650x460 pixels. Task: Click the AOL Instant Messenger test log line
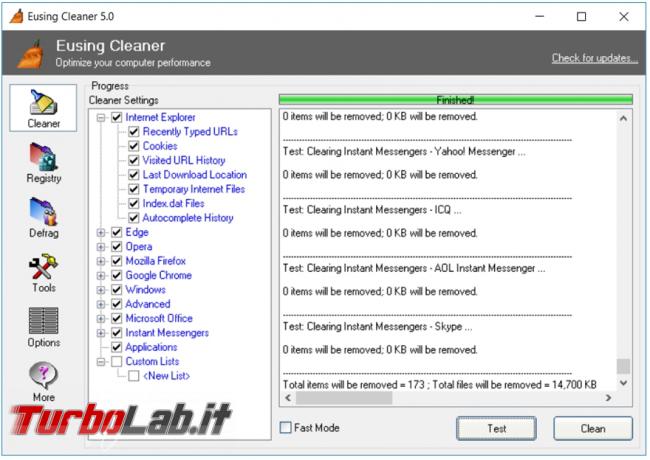(x=414, y=268)
